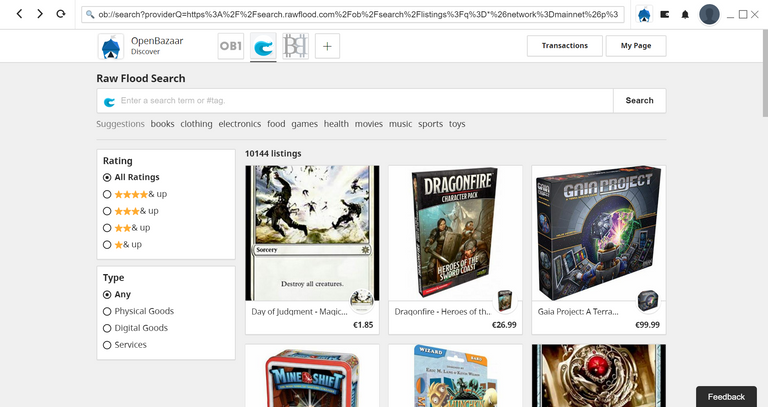This screenshot has height=407, width=768.
Task: Open the Munchkin Wizard listing image
Action: pos(455,376)
